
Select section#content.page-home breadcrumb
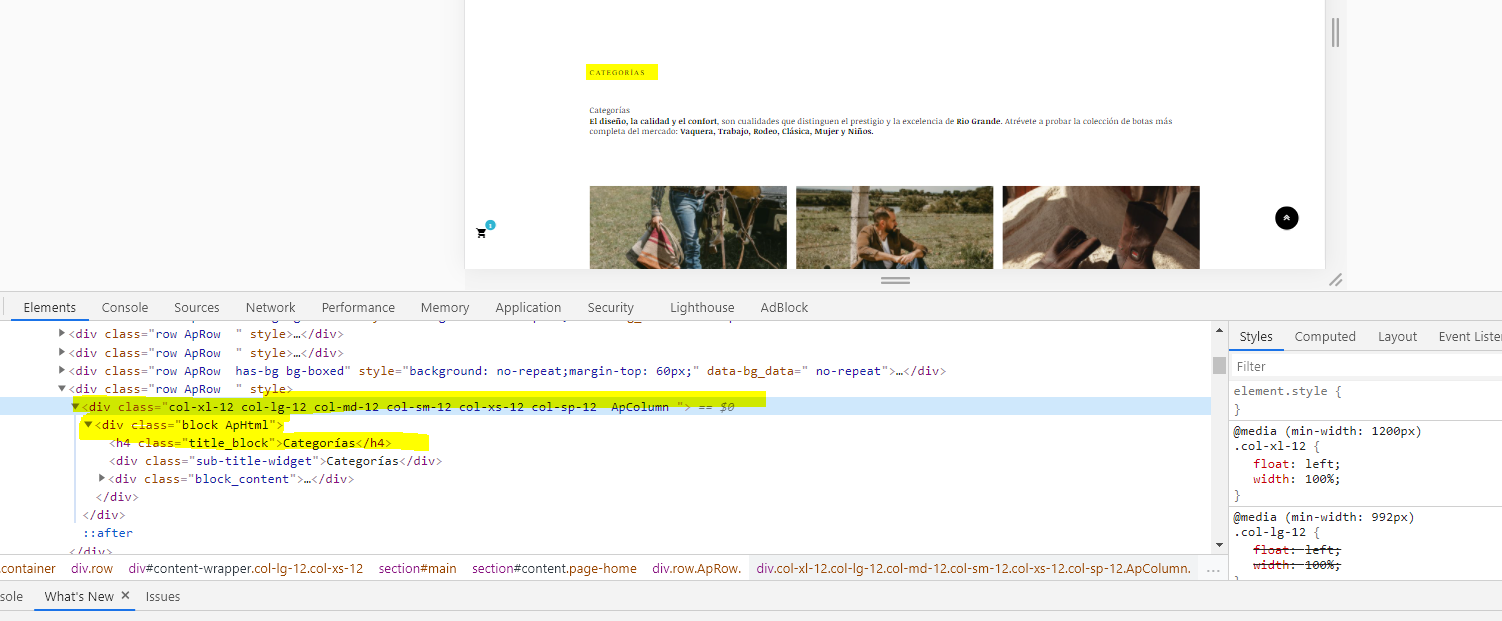point(554,568)
